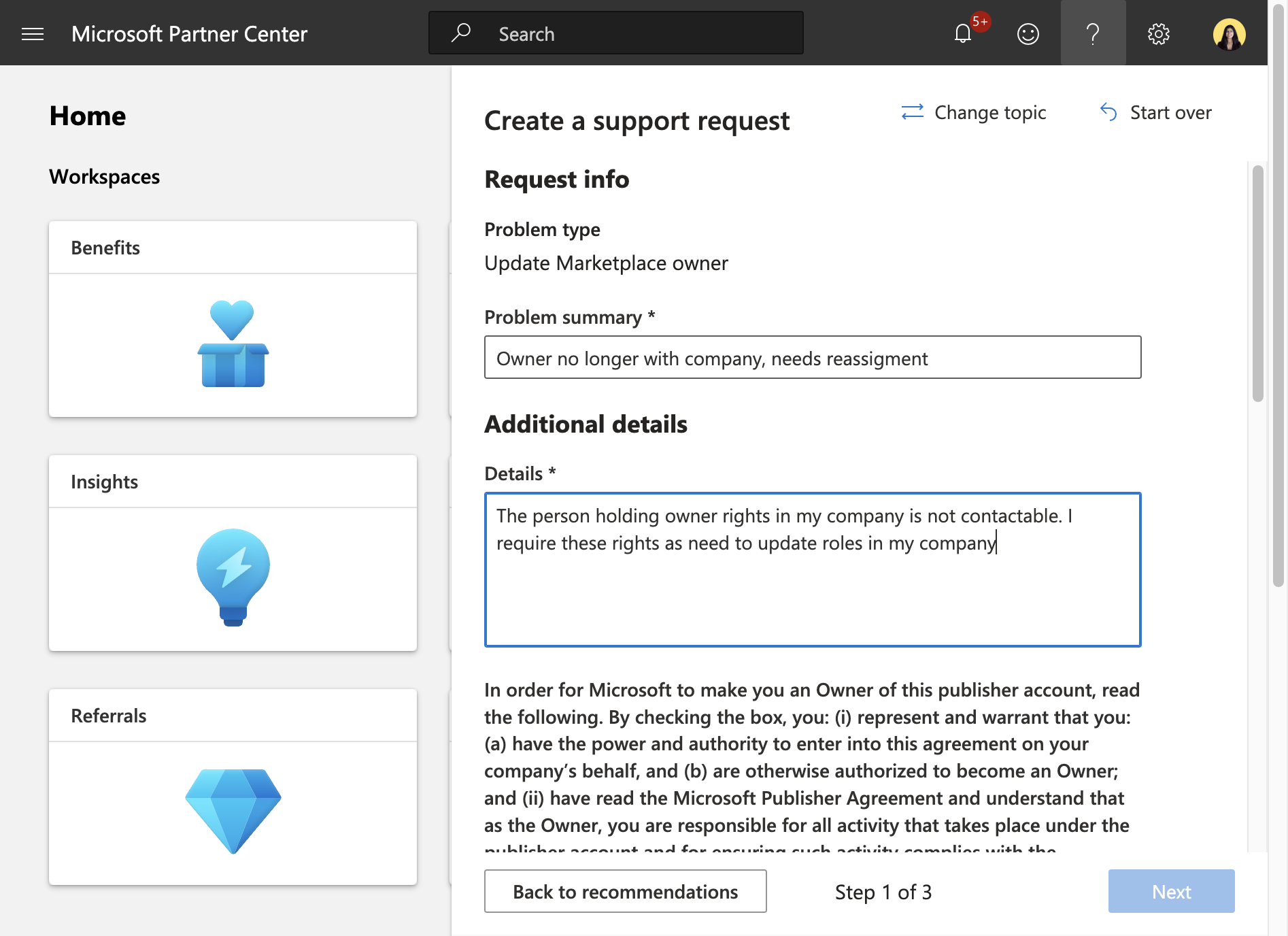Click the Home heading
The width and height of the screenshot is (1288, 936).
[x=88, y=116]
